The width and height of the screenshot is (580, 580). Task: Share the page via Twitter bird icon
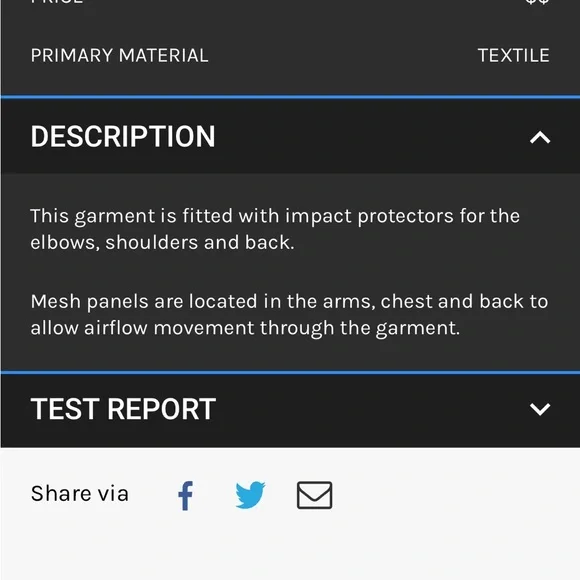[250, 495]
